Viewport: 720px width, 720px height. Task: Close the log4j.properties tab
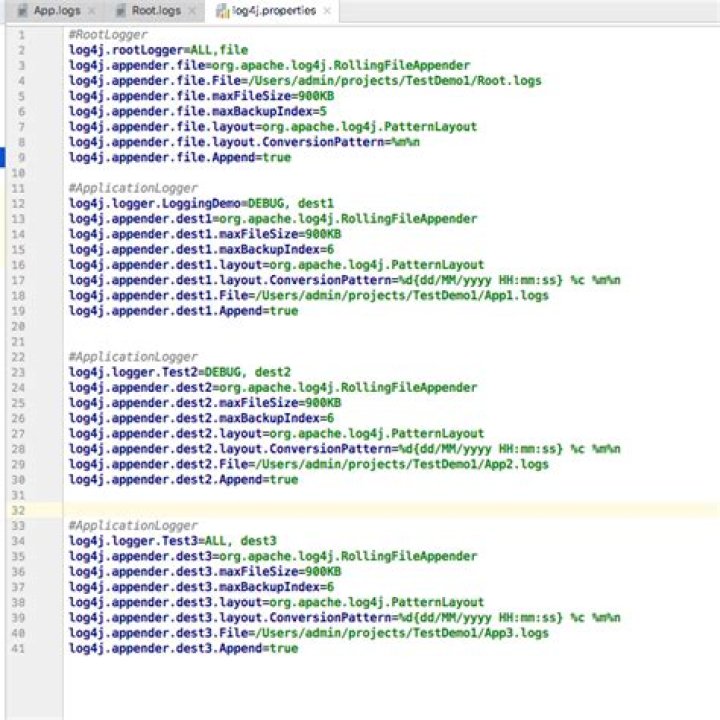pyautogui.click(x=327, y=11)
